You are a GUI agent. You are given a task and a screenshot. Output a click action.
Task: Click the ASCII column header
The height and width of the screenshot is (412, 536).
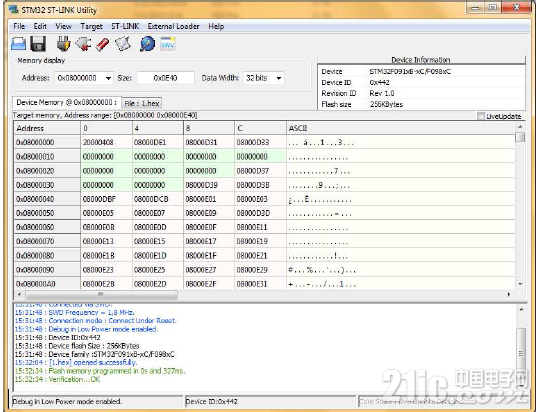[400, 128]
